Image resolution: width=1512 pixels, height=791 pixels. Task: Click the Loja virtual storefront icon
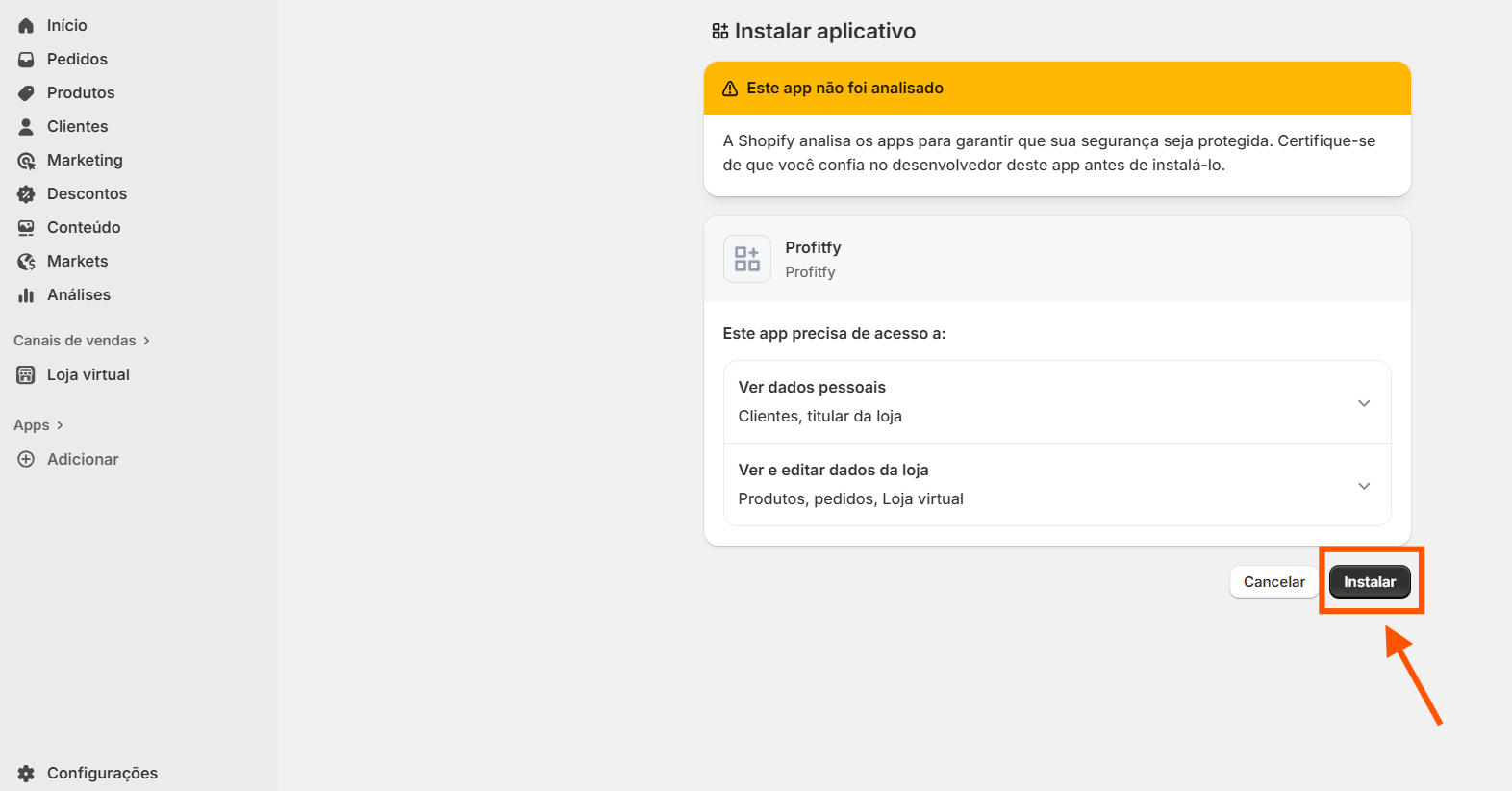point(26,375)
